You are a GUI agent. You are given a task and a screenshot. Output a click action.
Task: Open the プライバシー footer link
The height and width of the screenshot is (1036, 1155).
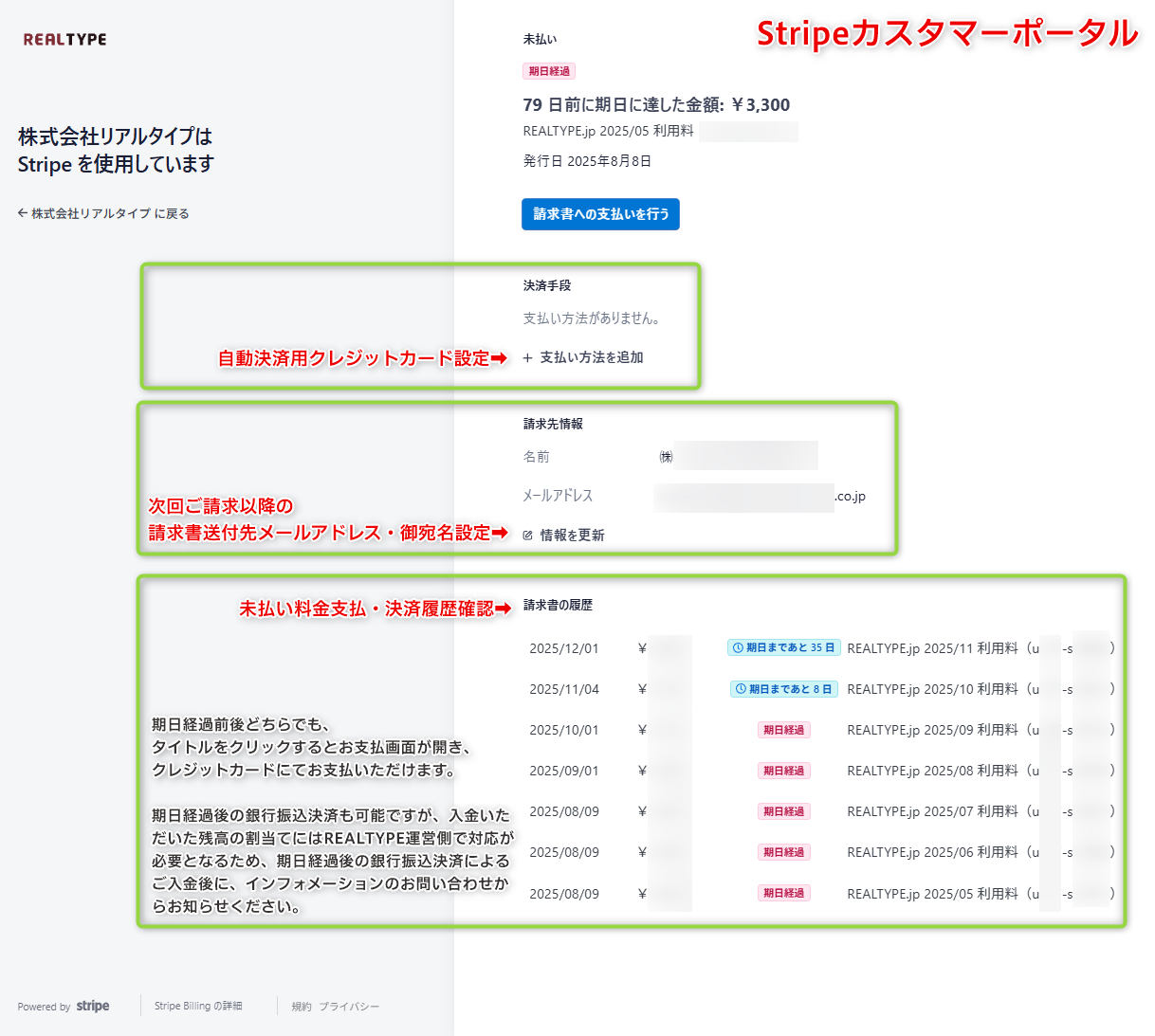click(349, 1007)
